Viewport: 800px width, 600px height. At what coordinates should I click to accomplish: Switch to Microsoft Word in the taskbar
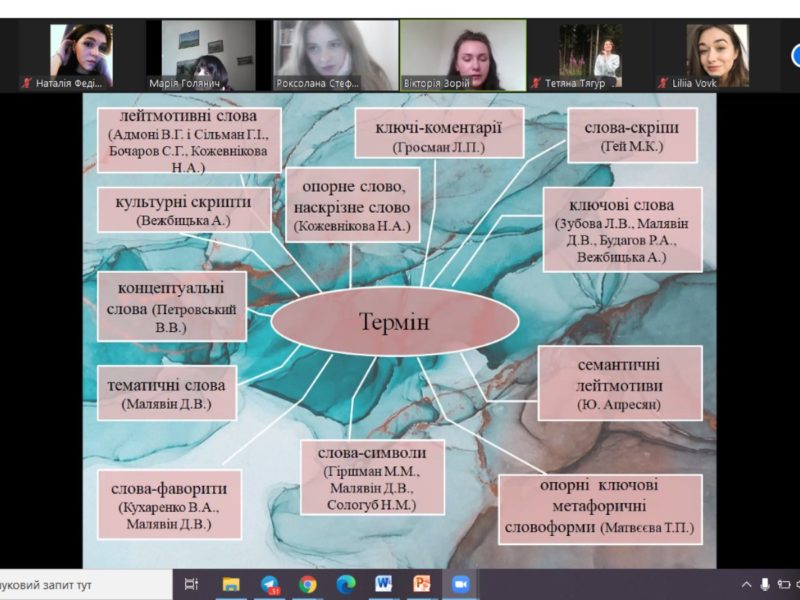pyautogui.click(x=384, y=584)
